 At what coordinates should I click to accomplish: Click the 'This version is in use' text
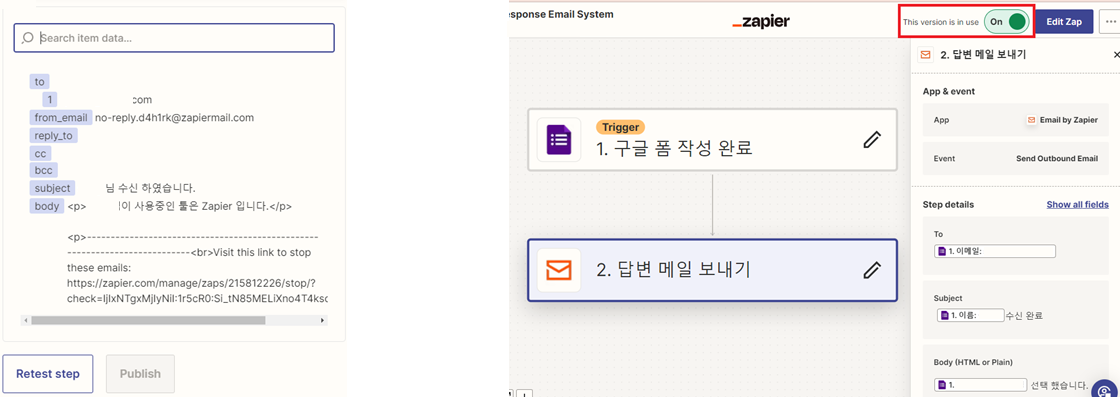point(941,22)
